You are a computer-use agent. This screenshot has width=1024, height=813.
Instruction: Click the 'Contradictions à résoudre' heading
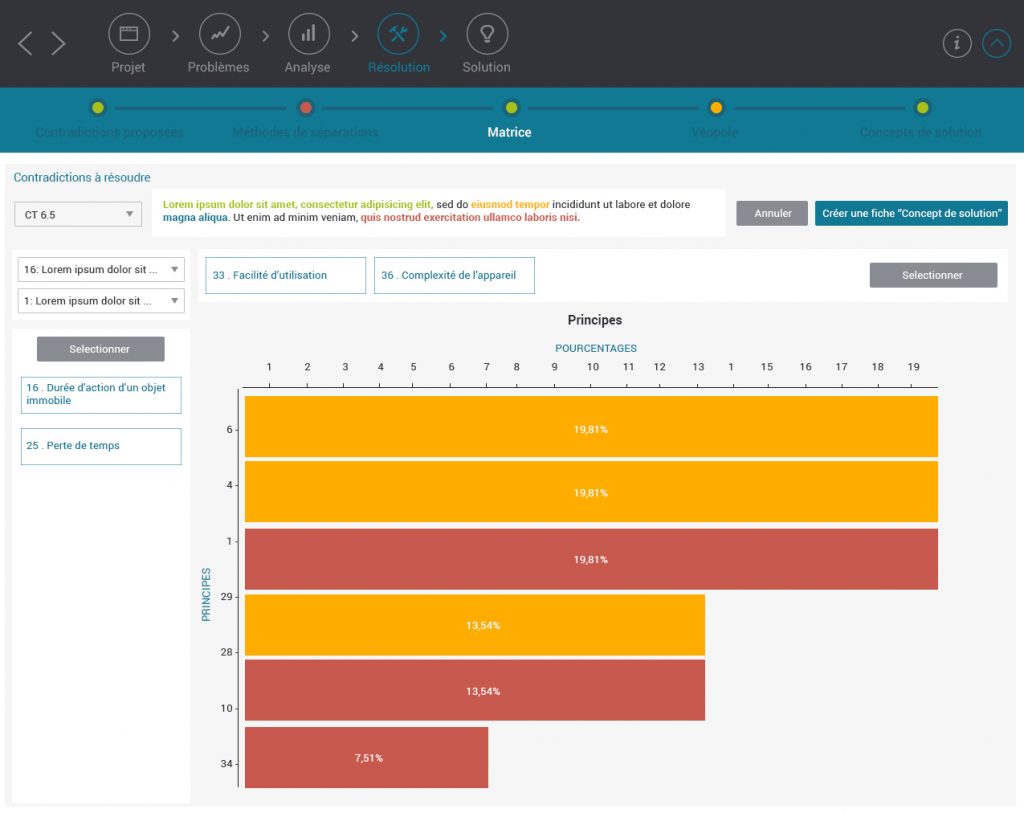pyautogui.click(x=82, y=177)
